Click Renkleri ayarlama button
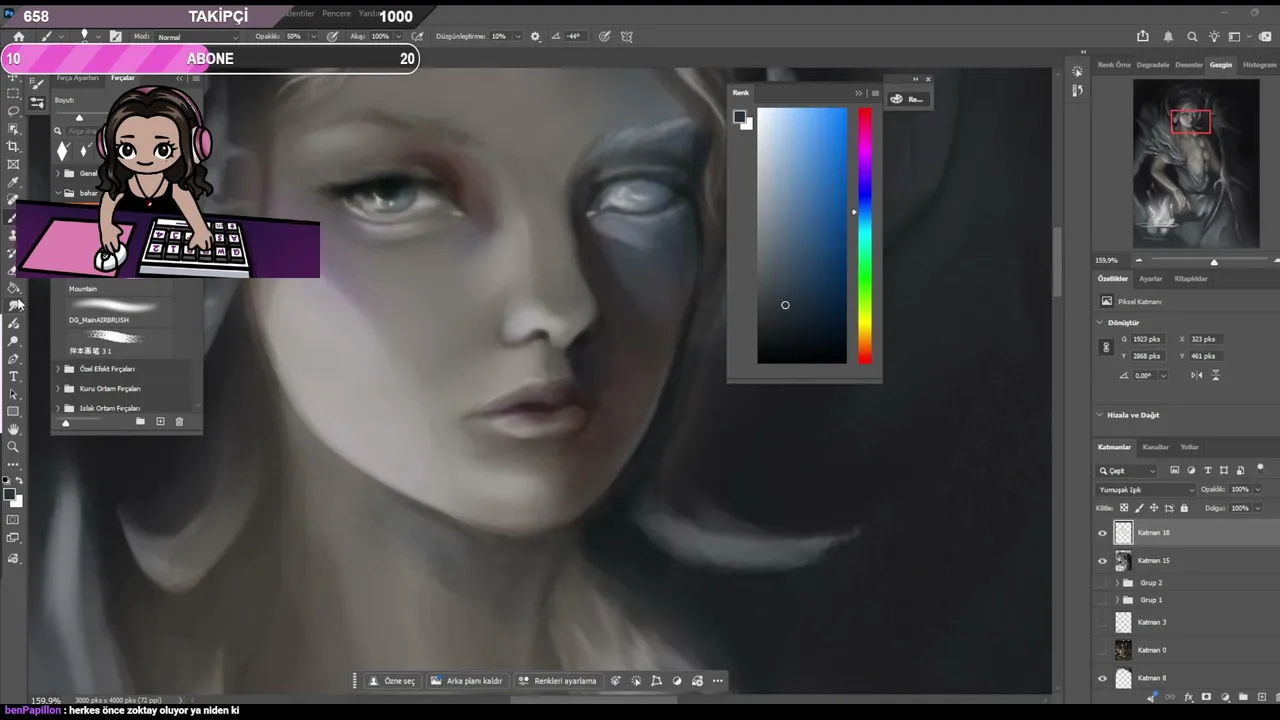The height and width of the screenshot is (720, 1280). tap(557, 681)
